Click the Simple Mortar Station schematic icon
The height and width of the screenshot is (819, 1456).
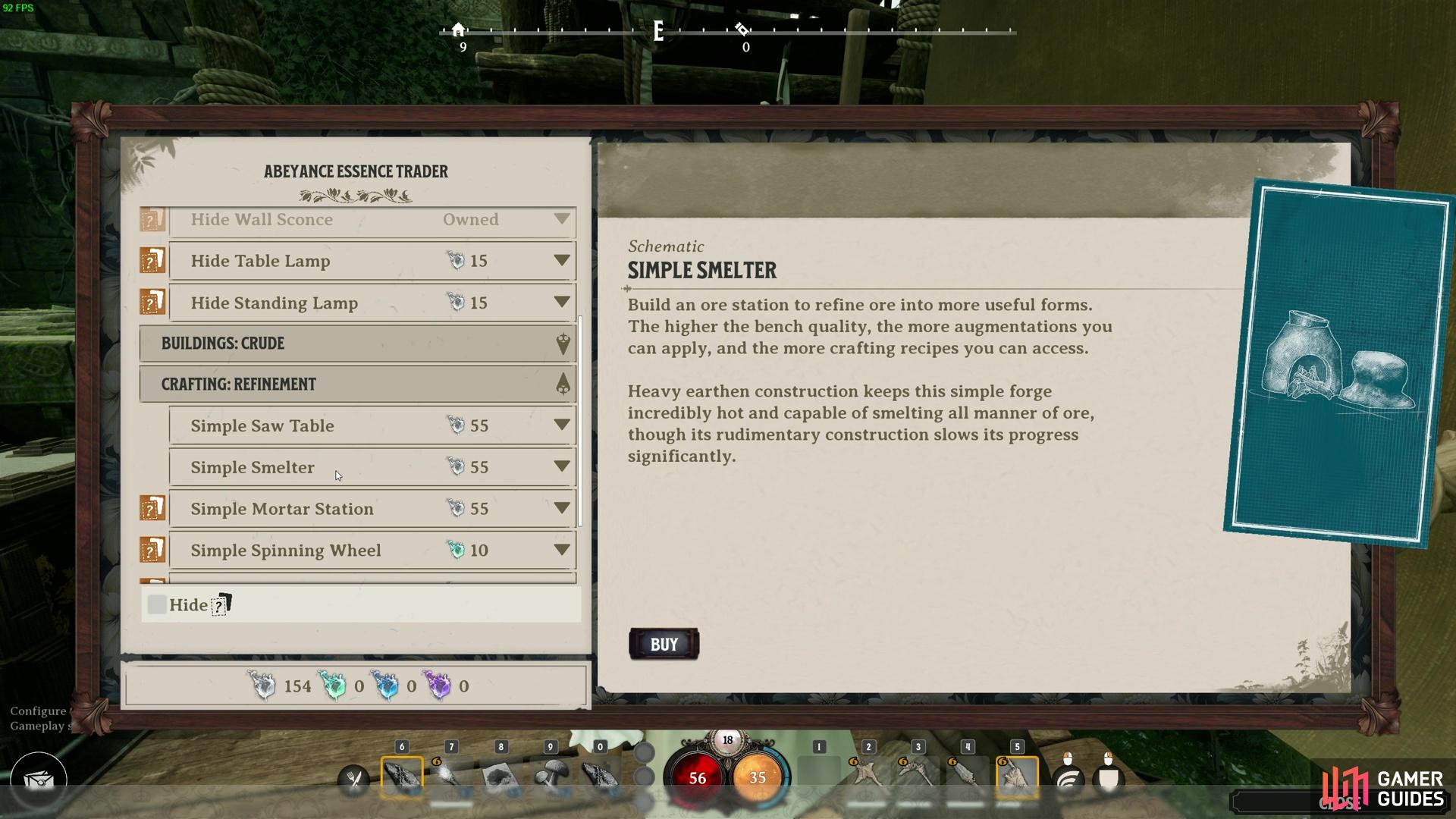pyautogui.click(x=153, y=508)
